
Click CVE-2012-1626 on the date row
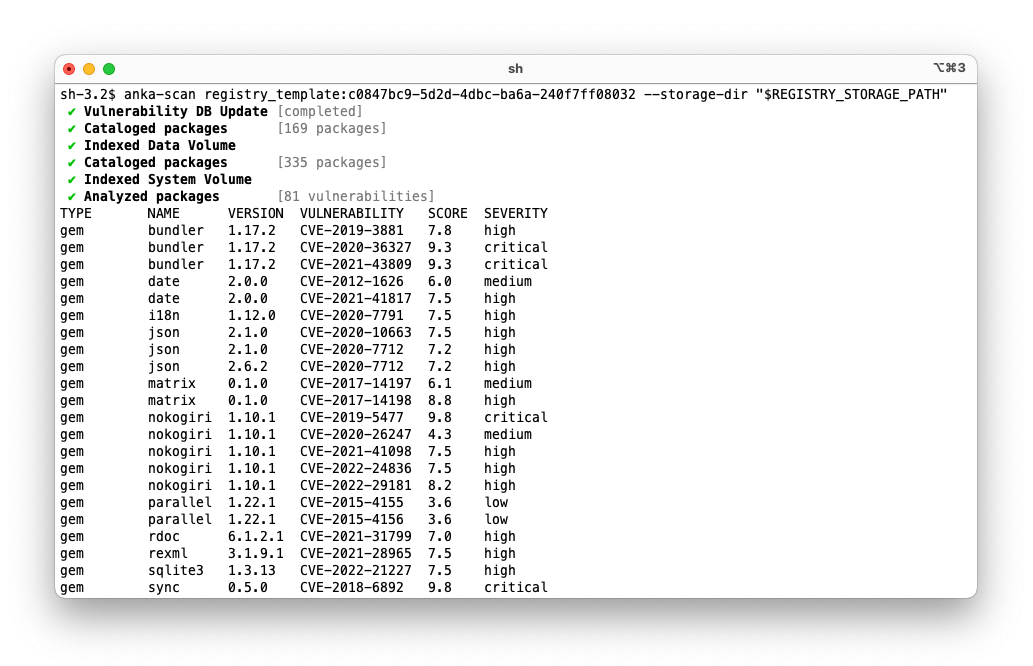(x=352, y=281)
